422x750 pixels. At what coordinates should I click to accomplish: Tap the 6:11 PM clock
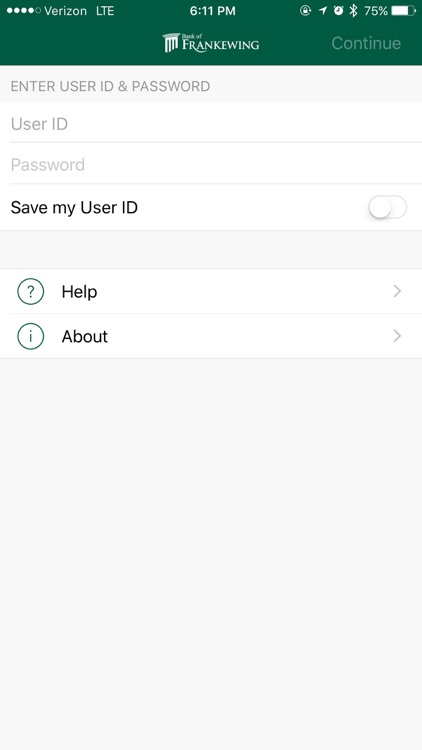212,11
